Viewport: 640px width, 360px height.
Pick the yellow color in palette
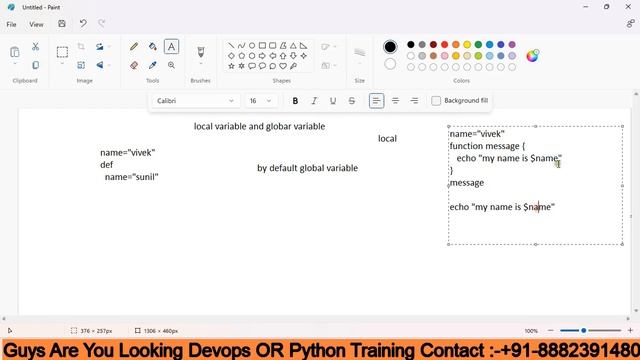(x=467, y=44)
